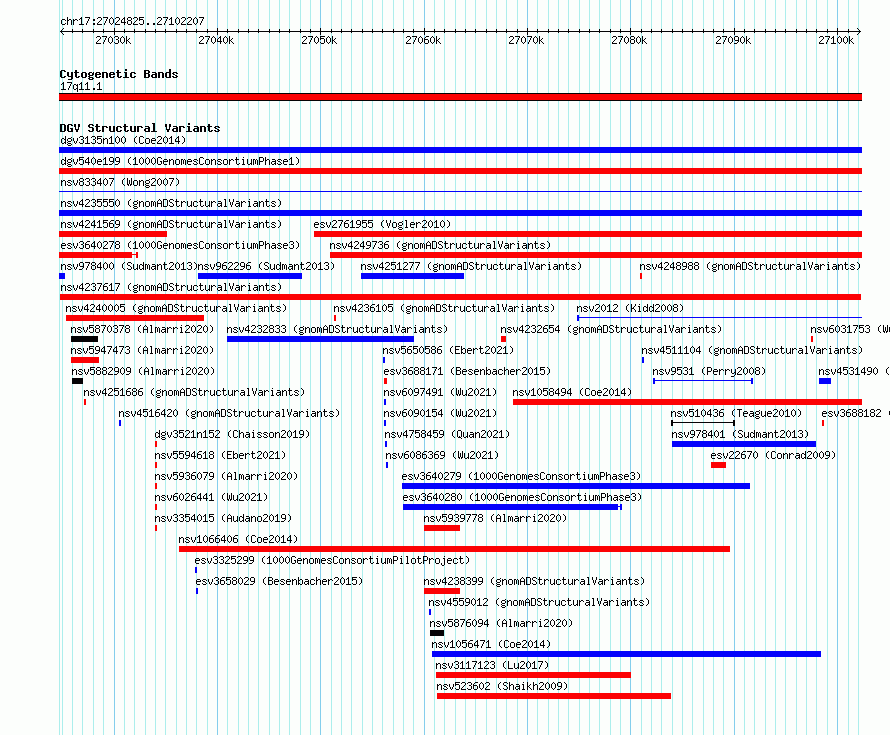890x735 pixels.
Task: Select nsv6026441 (Wu2021) label
Action: pyautogui.click(x=211, y=497)
